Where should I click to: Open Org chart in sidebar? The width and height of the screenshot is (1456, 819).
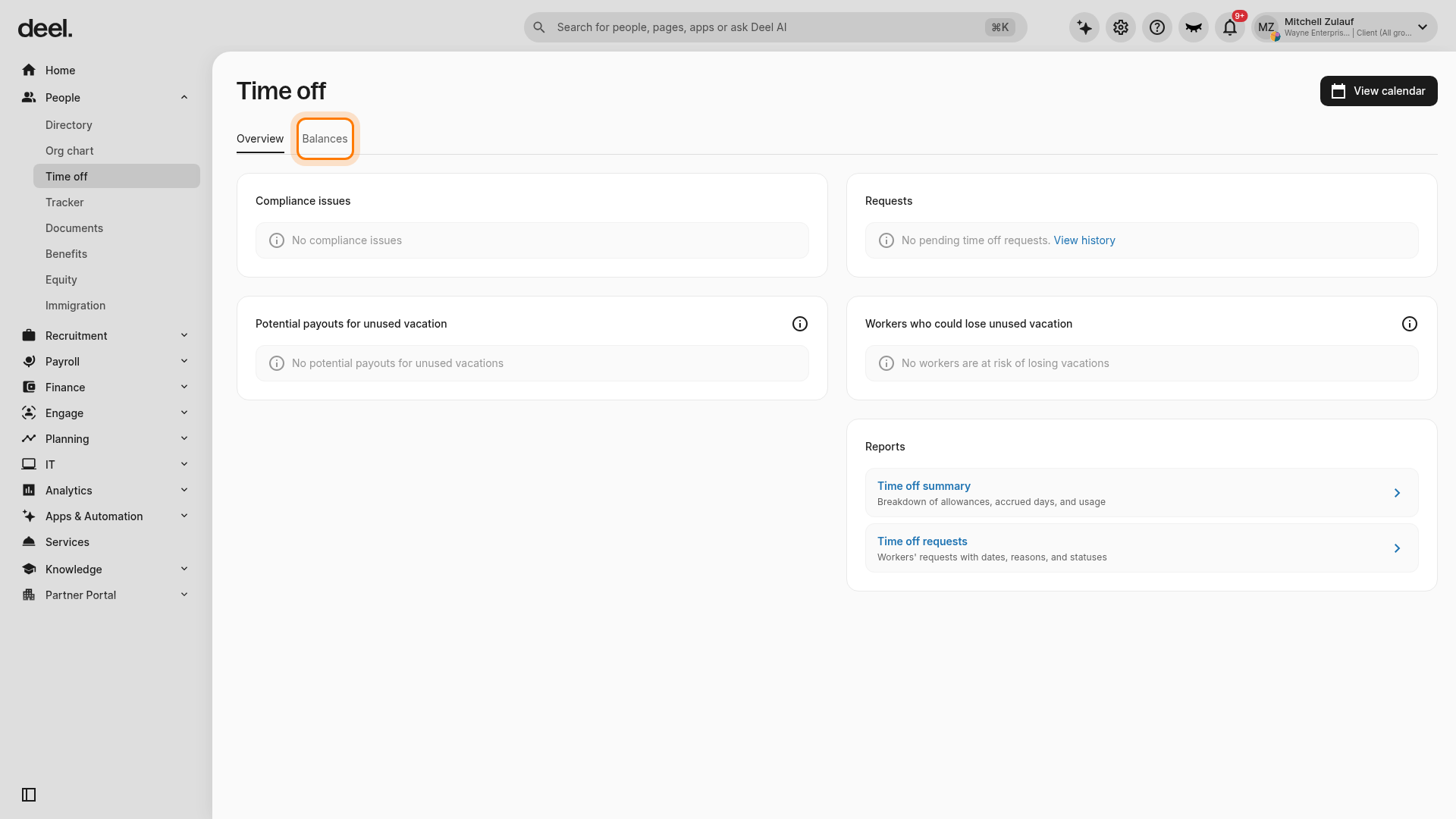coord(70,151)
